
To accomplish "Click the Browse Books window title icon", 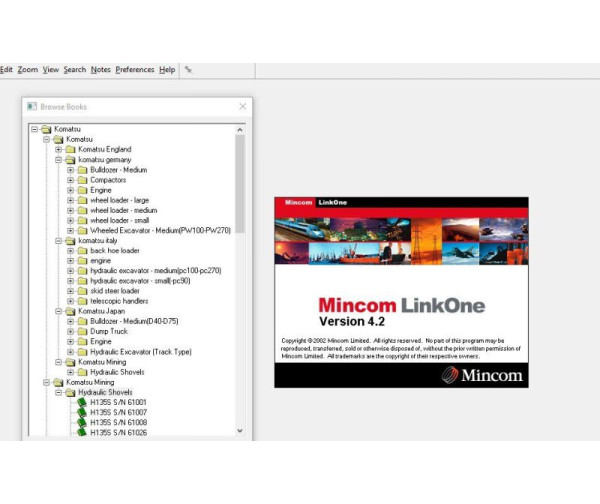I will pyautogui.click(x=32, y=107).
